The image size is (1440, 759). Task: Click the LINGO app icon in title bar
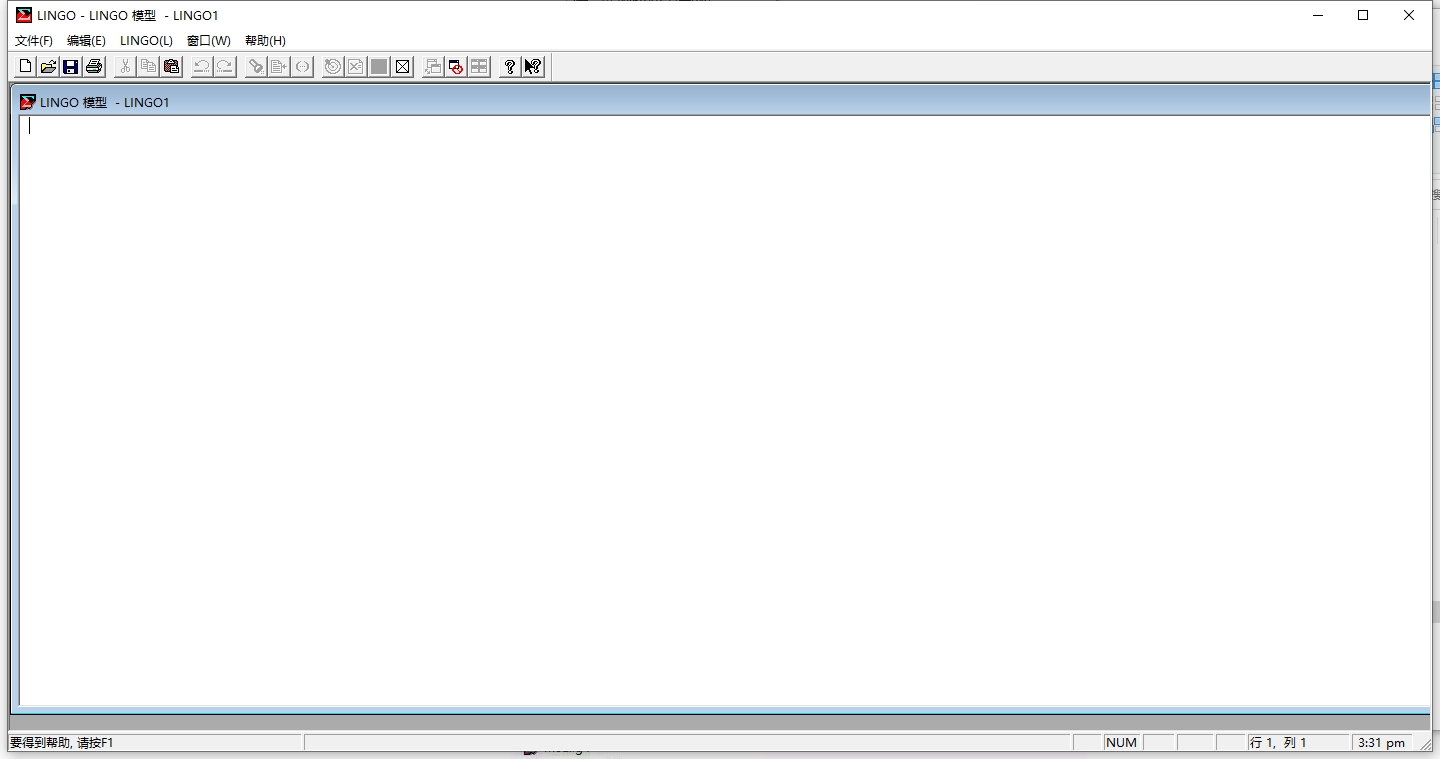coord(24,15)
